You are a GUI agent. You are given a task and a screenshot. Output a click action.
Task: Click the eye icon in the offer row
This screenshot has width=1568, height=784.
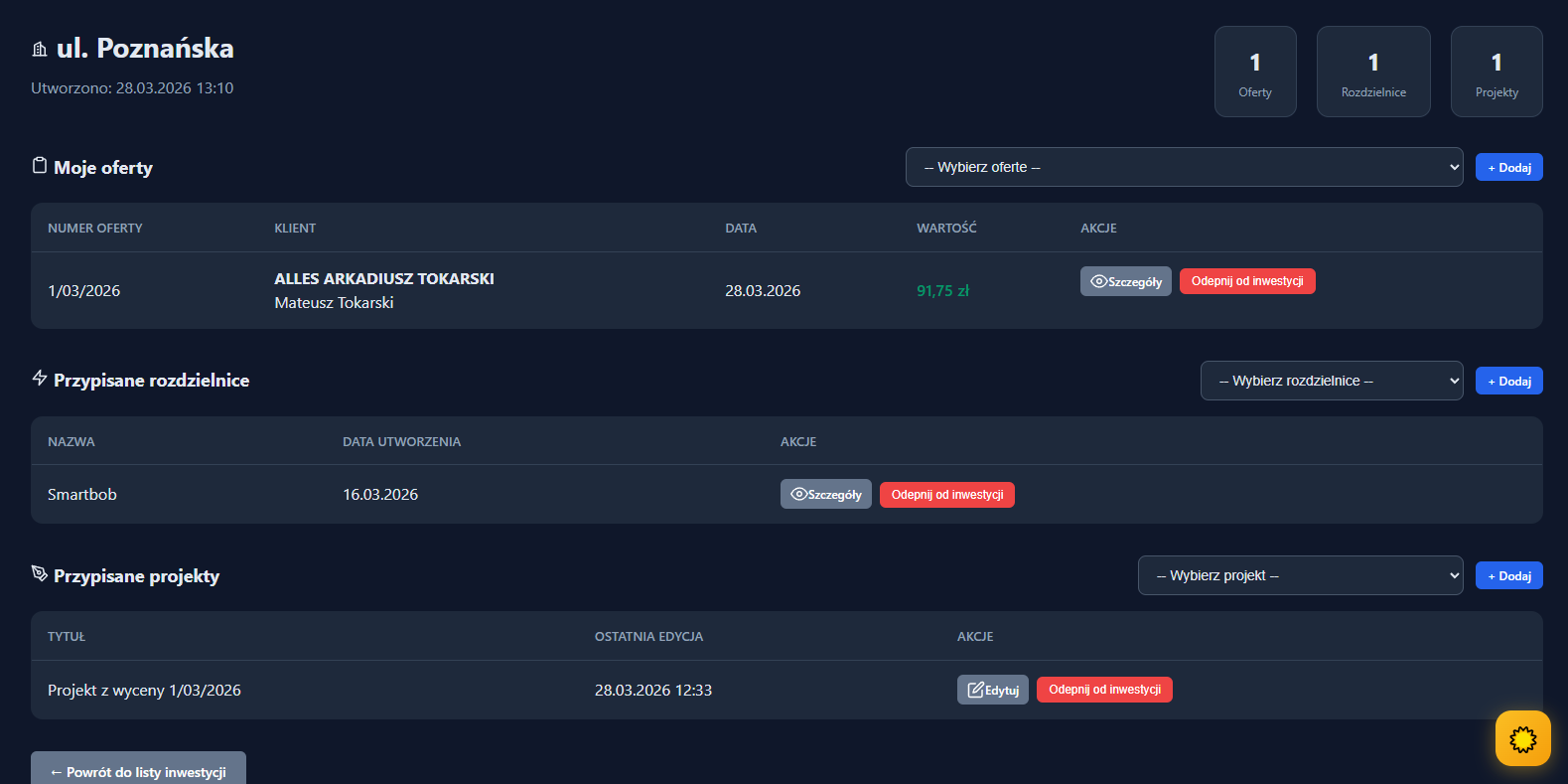pyautogui.click(x=1098, y=281)
